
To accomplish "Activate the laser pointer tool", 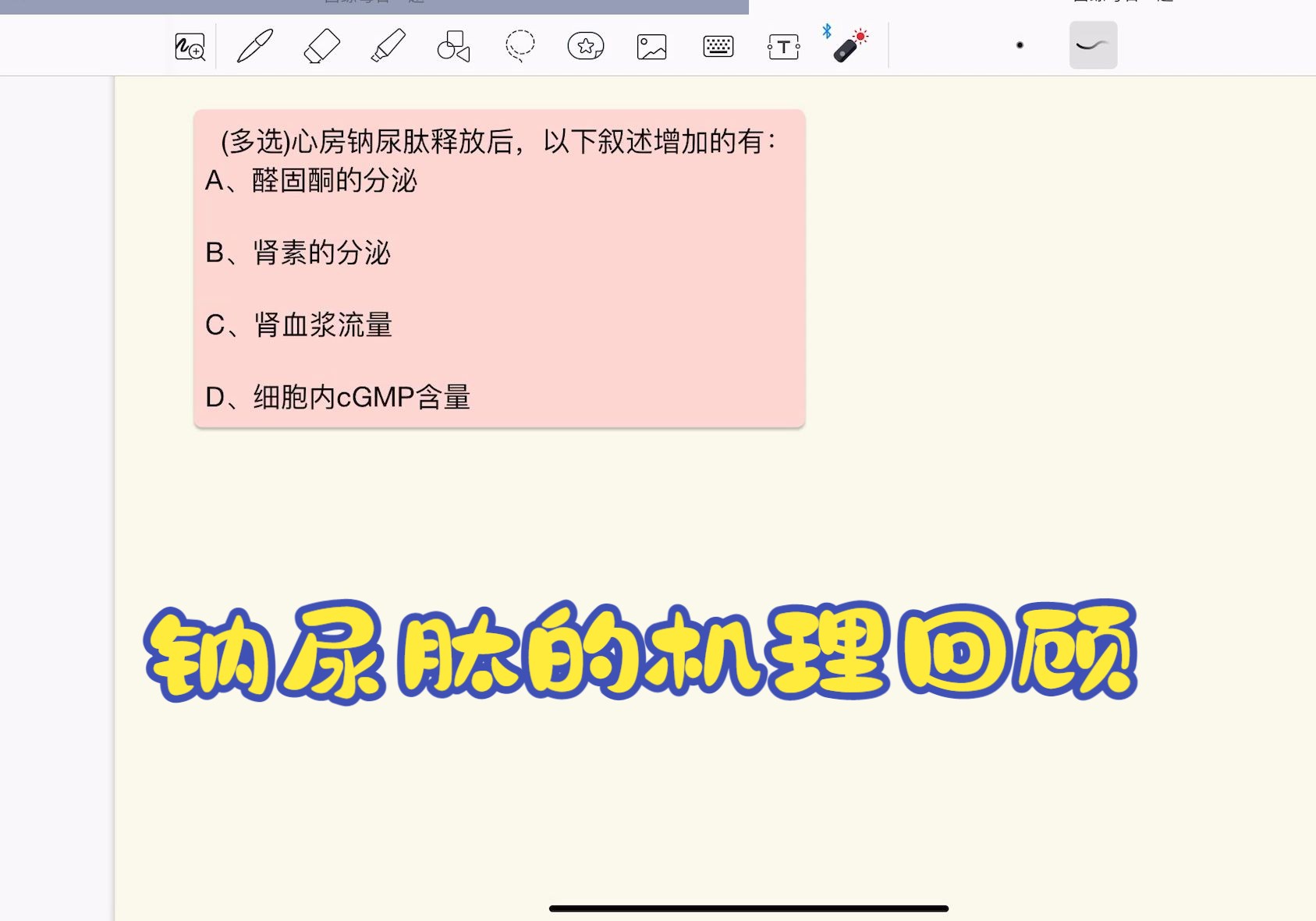I will 849,46.
